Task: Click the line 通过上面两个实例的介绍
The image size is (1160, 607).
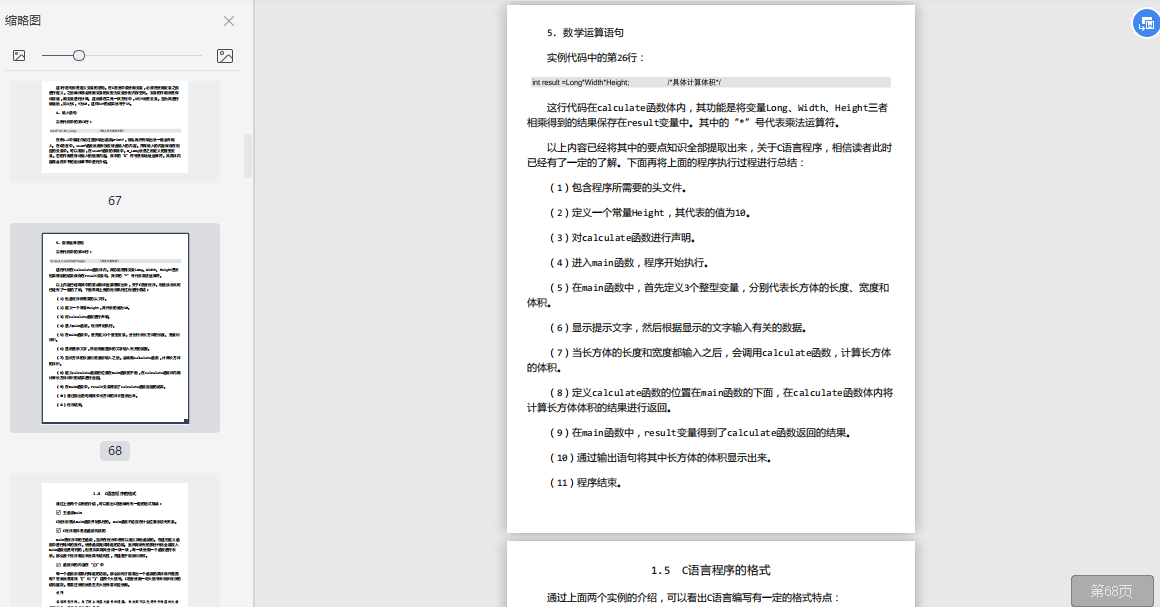Action: click(693, 598)
